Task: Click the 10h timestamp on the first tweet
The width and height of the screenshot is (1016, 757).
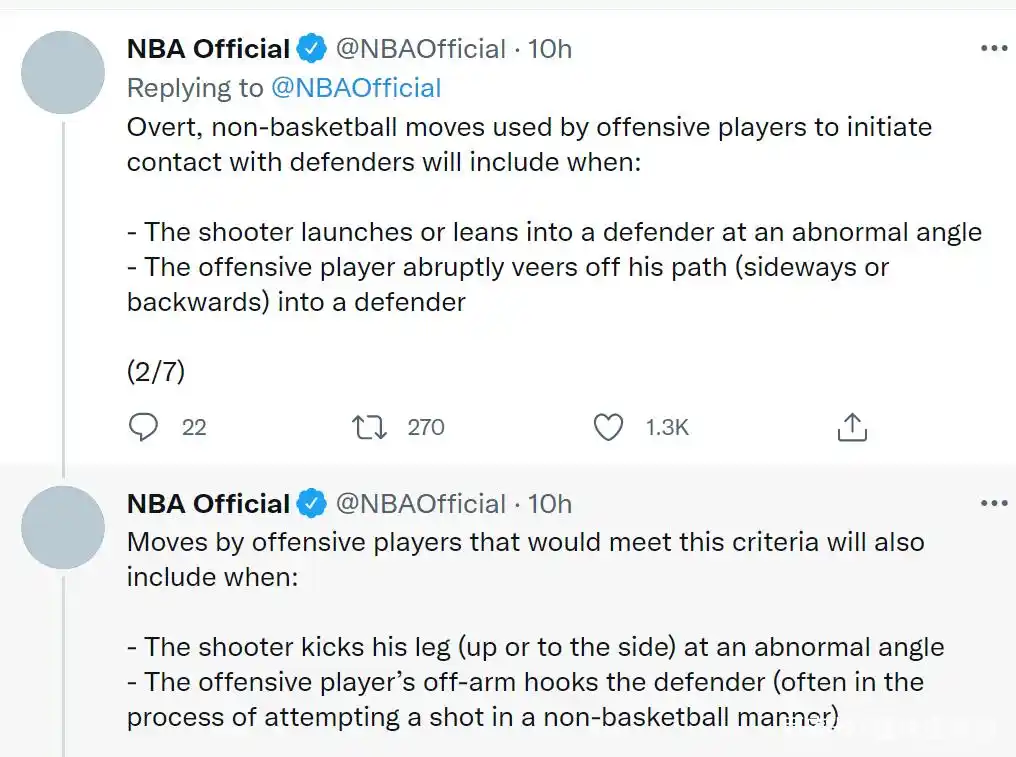Action: (x=549, y=49)
